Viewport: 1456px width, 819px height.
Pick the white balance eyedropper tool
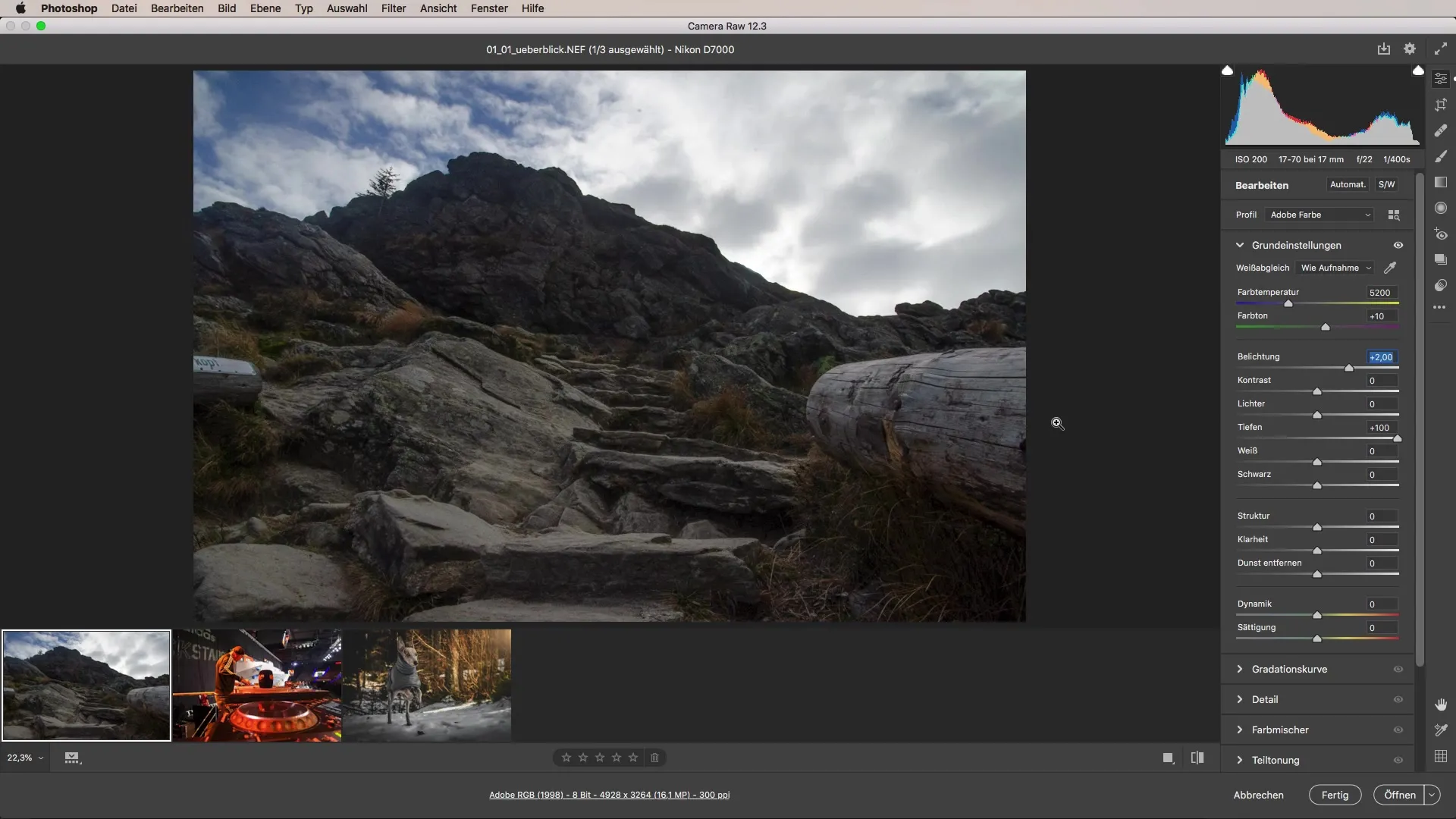click(1390, 268)
